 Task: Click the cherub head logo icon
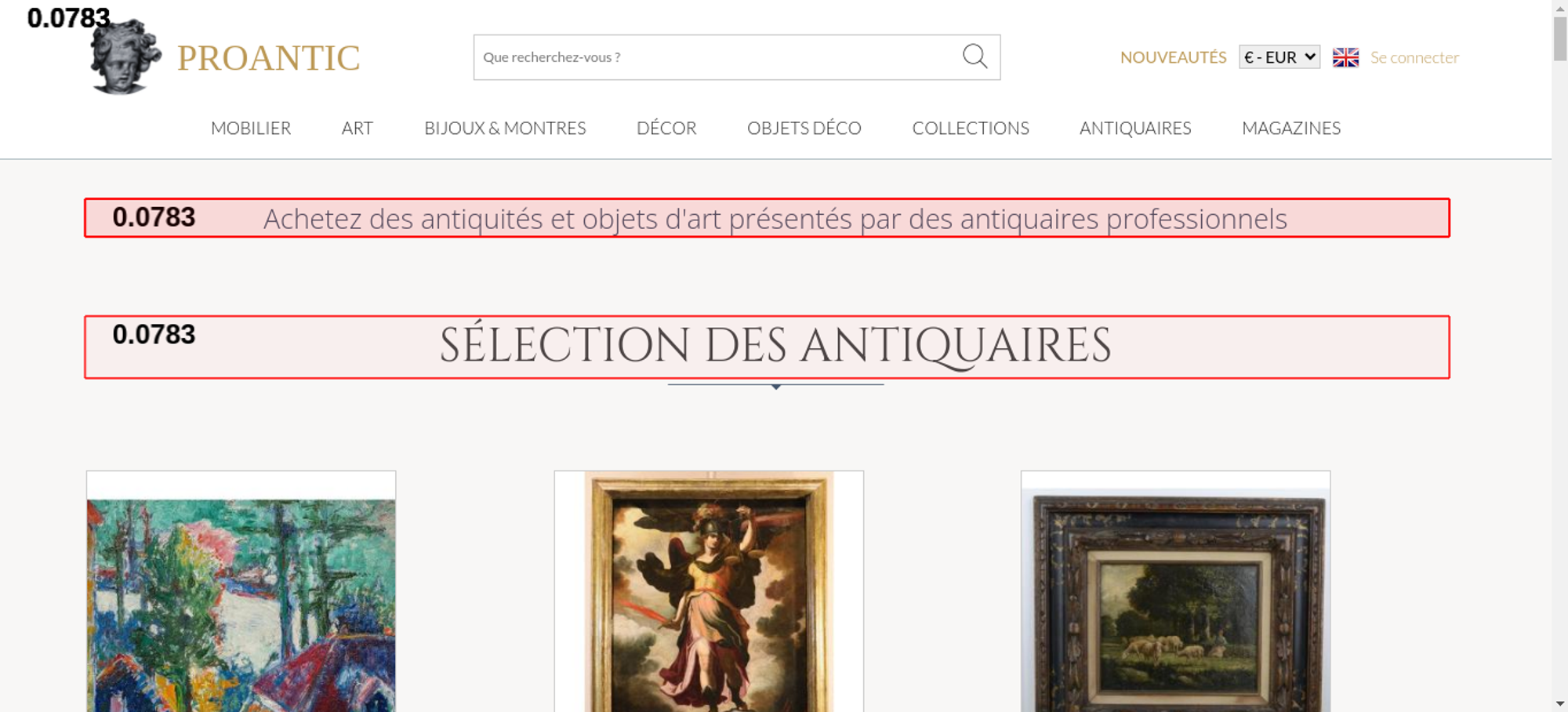point(125,57)
